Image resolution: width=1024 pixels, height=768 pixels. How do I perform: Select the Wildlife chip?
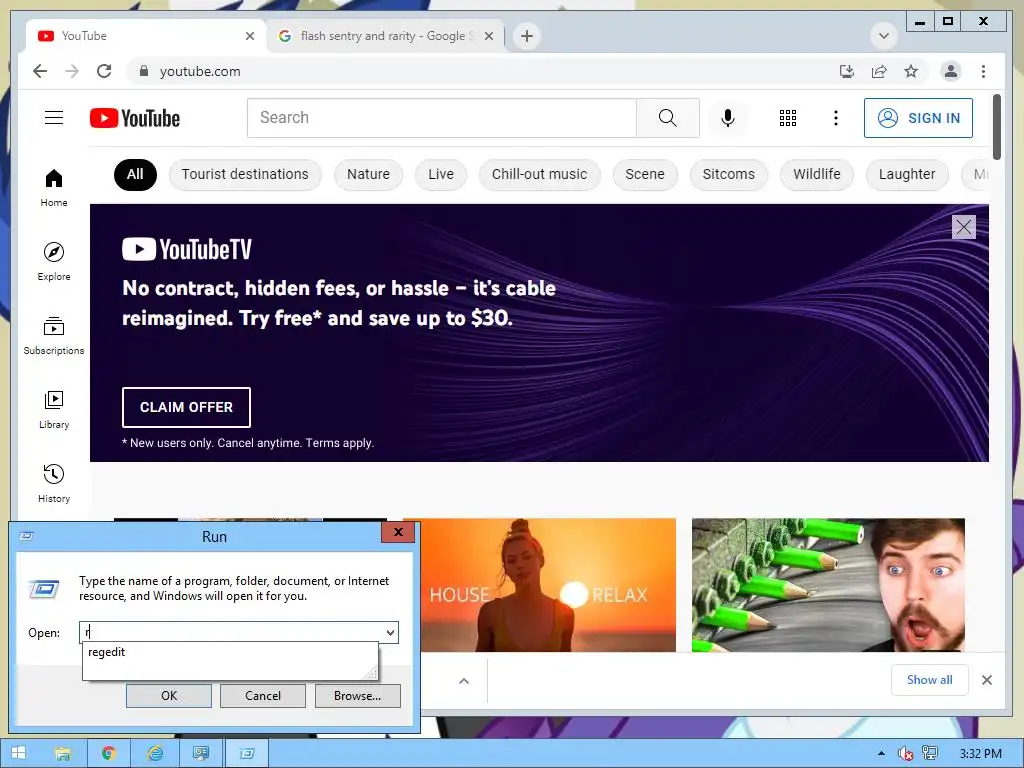click(x=816, y=174)
